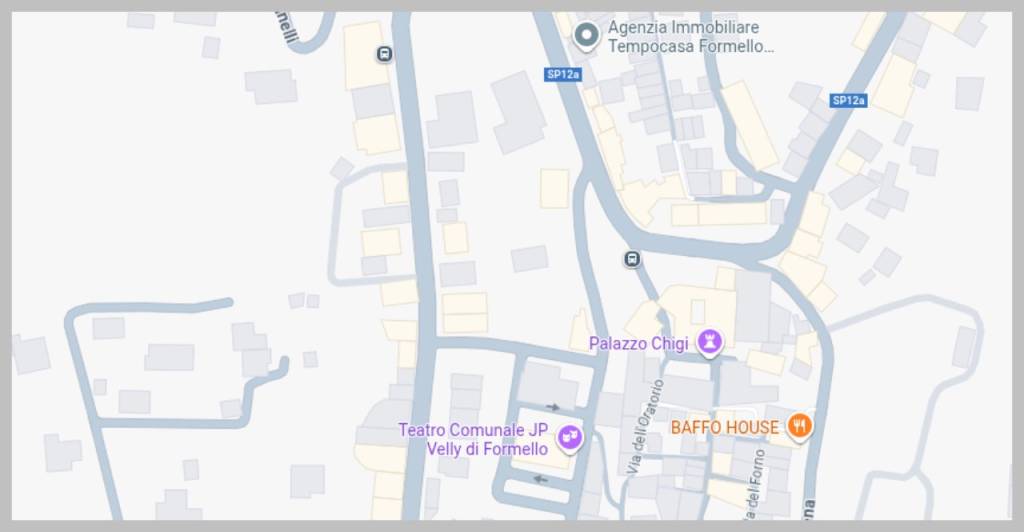Click the left-pointing one-way arrow below Teatro Comunale
Screen dimensions: 1024x532
coord(540,479)
